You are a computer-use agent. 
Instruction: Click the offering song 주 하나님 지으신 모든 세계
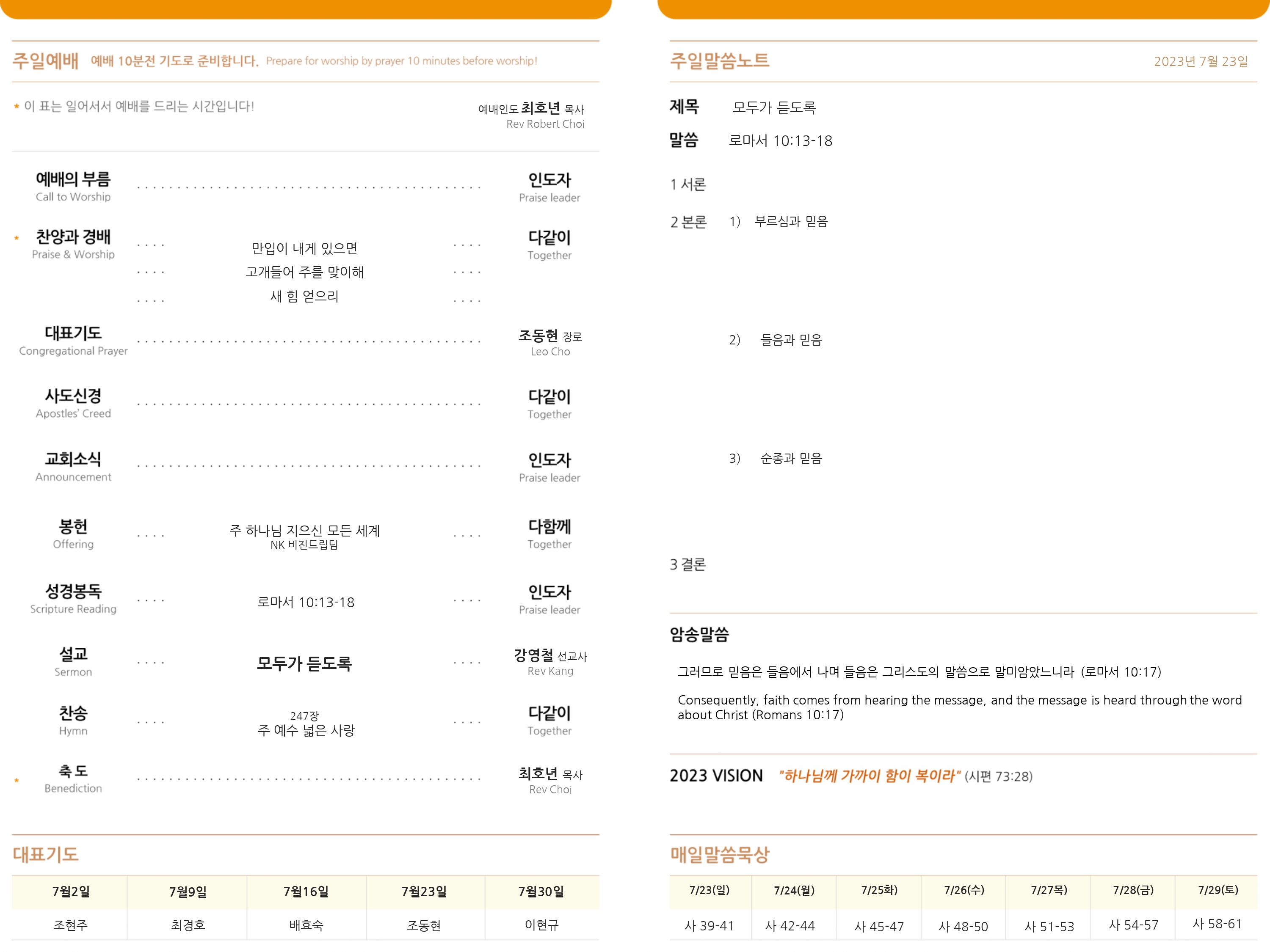(x=304, y=530)
